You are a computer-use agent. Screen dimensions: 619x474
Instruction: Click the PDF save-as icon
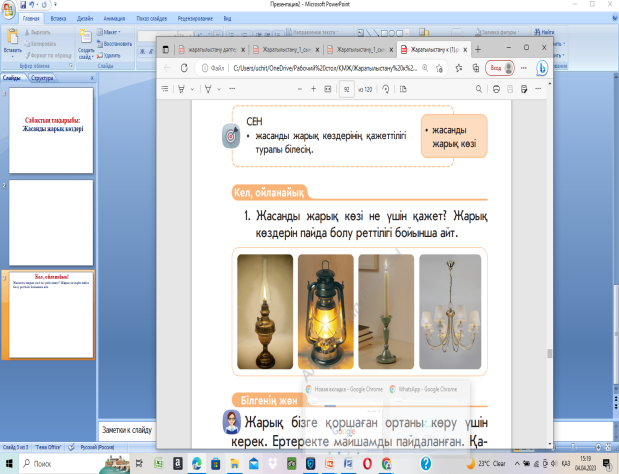point(524,89)
